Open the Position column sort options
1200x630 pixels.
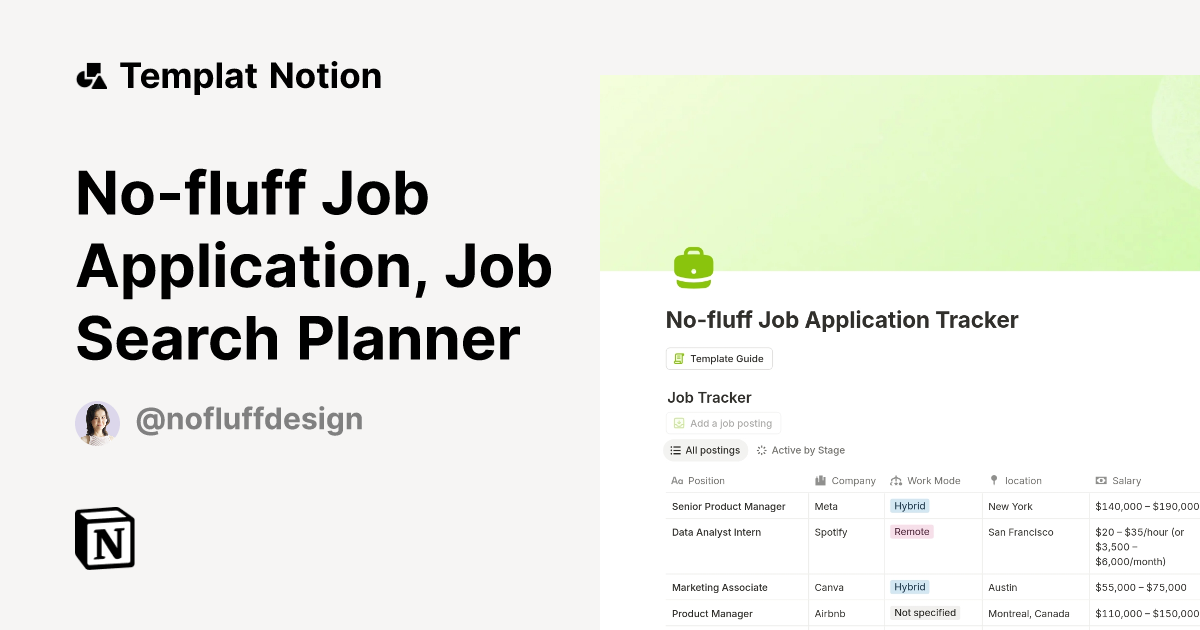705,480
